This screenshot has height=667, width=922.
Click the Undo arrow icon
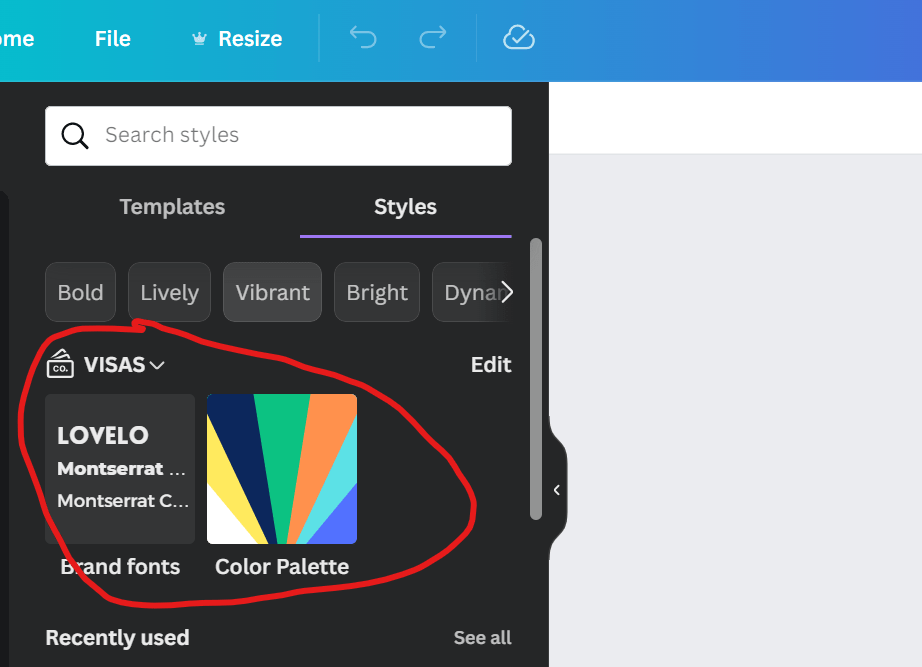click(x=362, y=38)
